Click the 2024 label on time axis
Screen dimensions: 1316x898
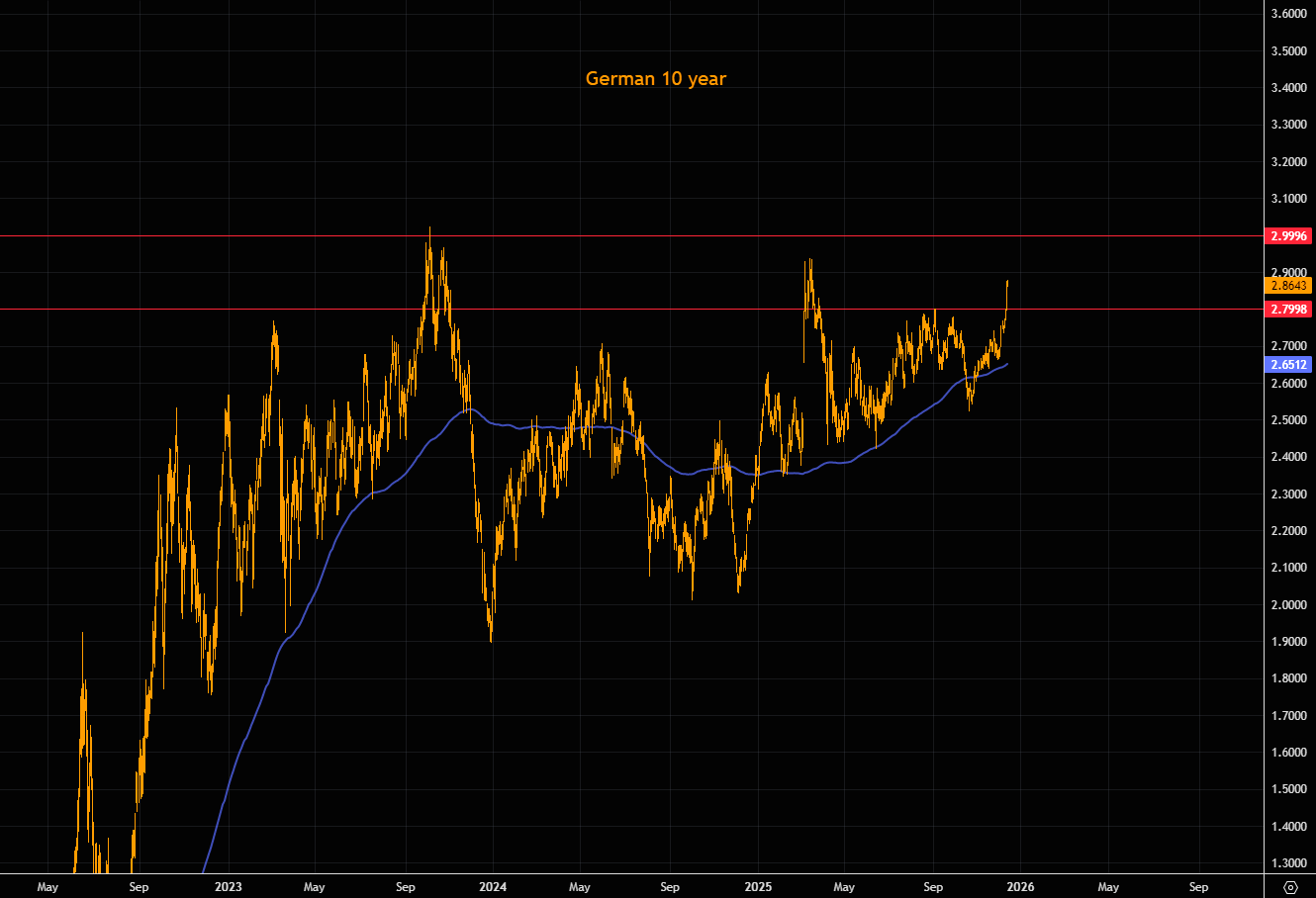point(492,887)
